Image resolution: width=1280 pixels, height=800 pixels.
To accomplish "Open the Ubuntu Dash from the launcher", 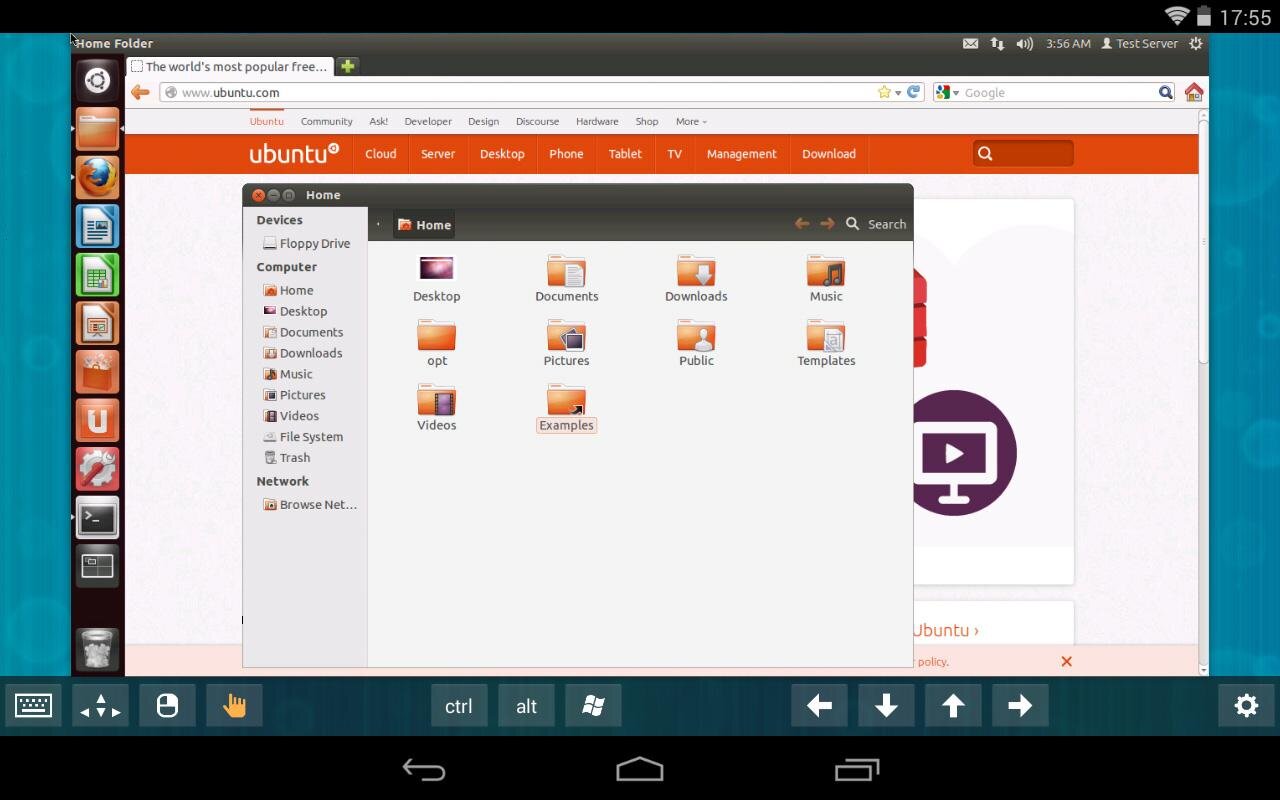I will pos(97,80).
